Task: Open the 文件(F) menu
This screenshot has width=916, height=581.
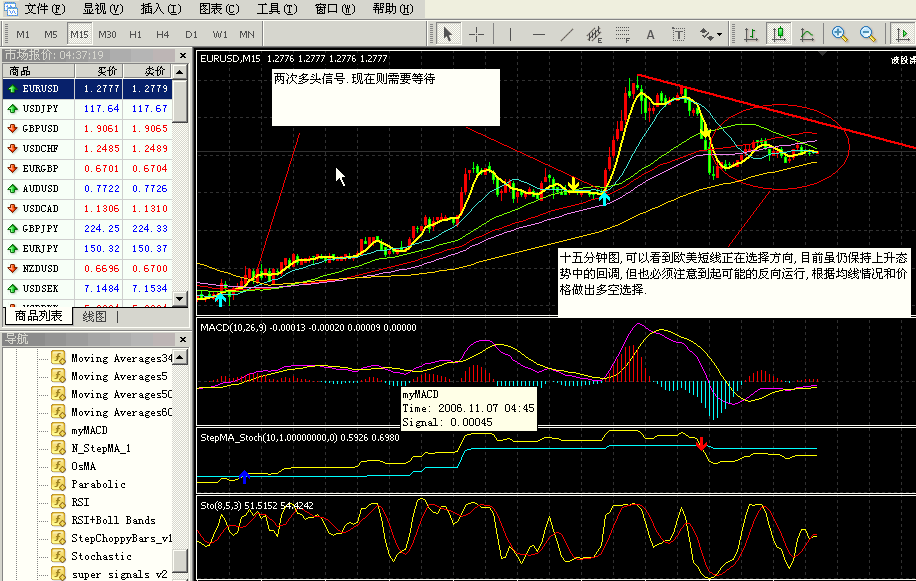Action: point(44,9)
